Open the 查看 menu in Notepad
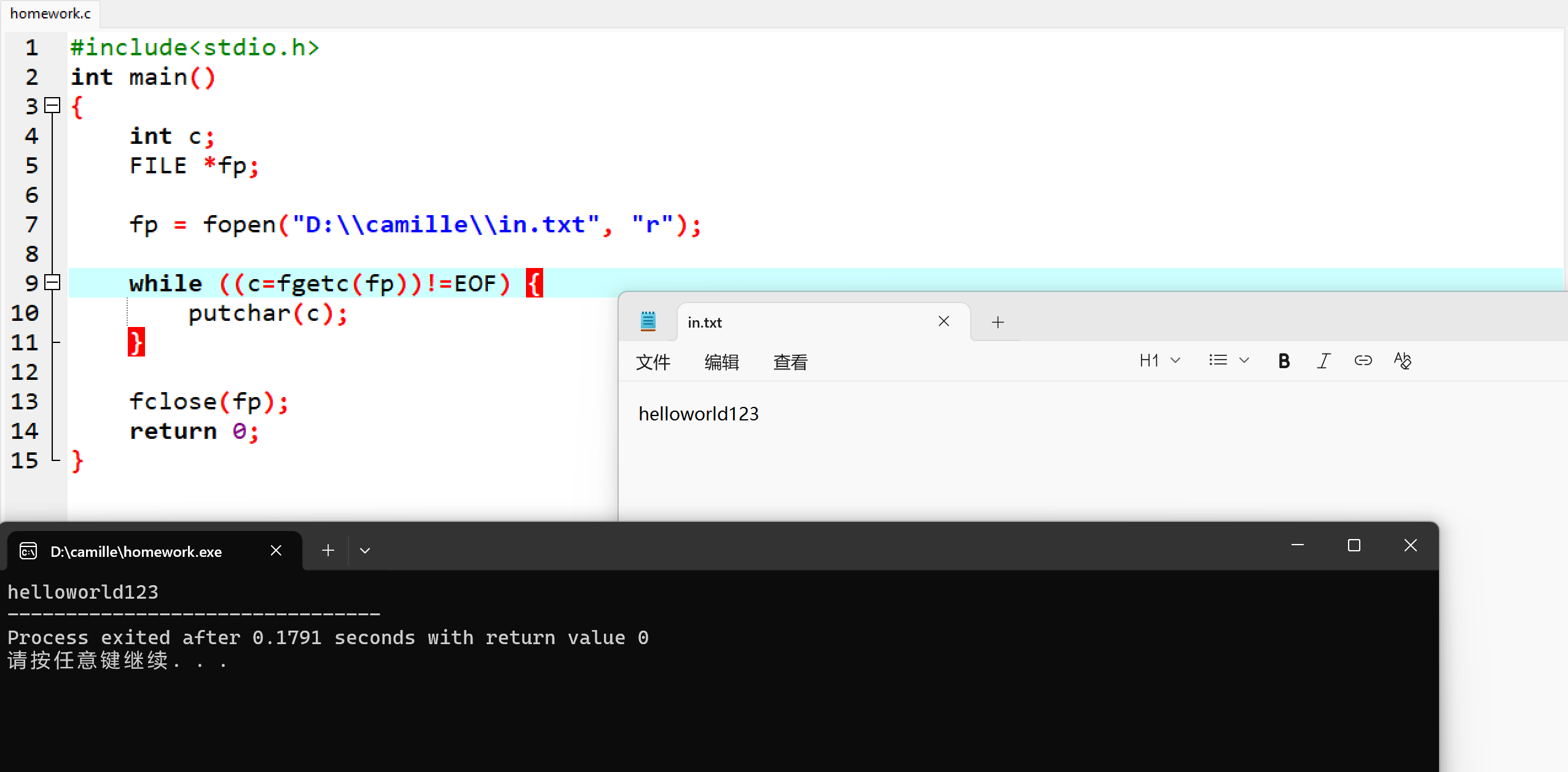Image resolution: width=1568 pixels, height=772 pixels. 790,362
